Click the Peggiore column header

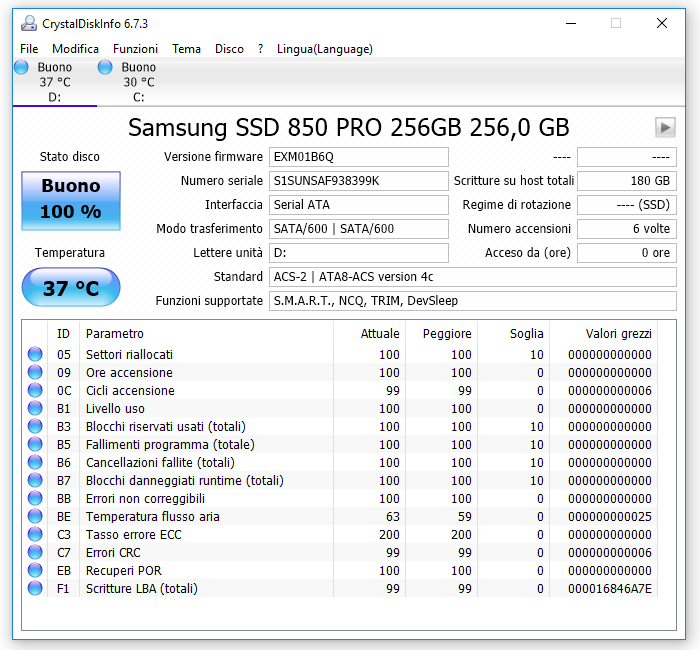pos(440,333)
